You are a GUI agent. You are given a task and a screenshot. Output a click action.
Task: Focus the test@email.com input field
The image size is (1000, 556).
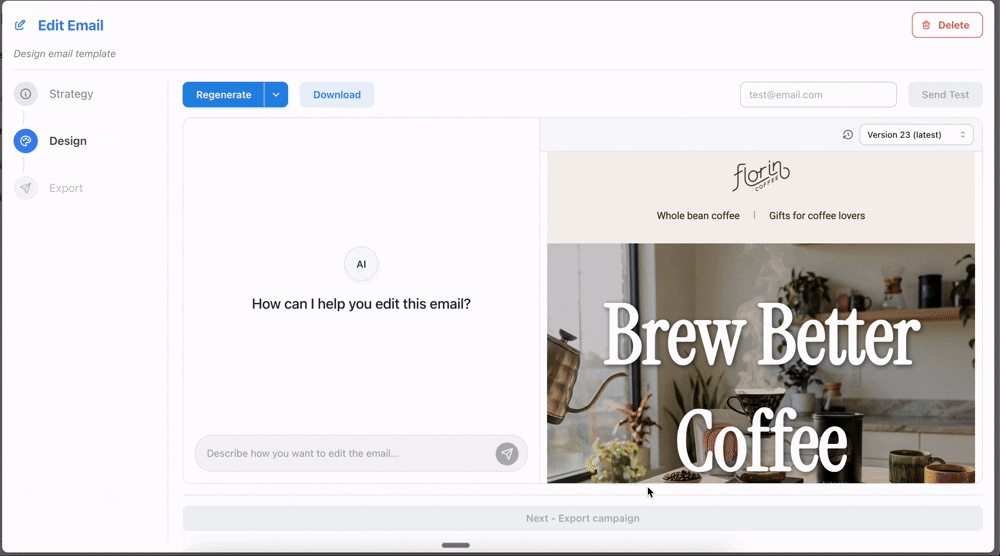pyautogui.click(x=818, y=95)
